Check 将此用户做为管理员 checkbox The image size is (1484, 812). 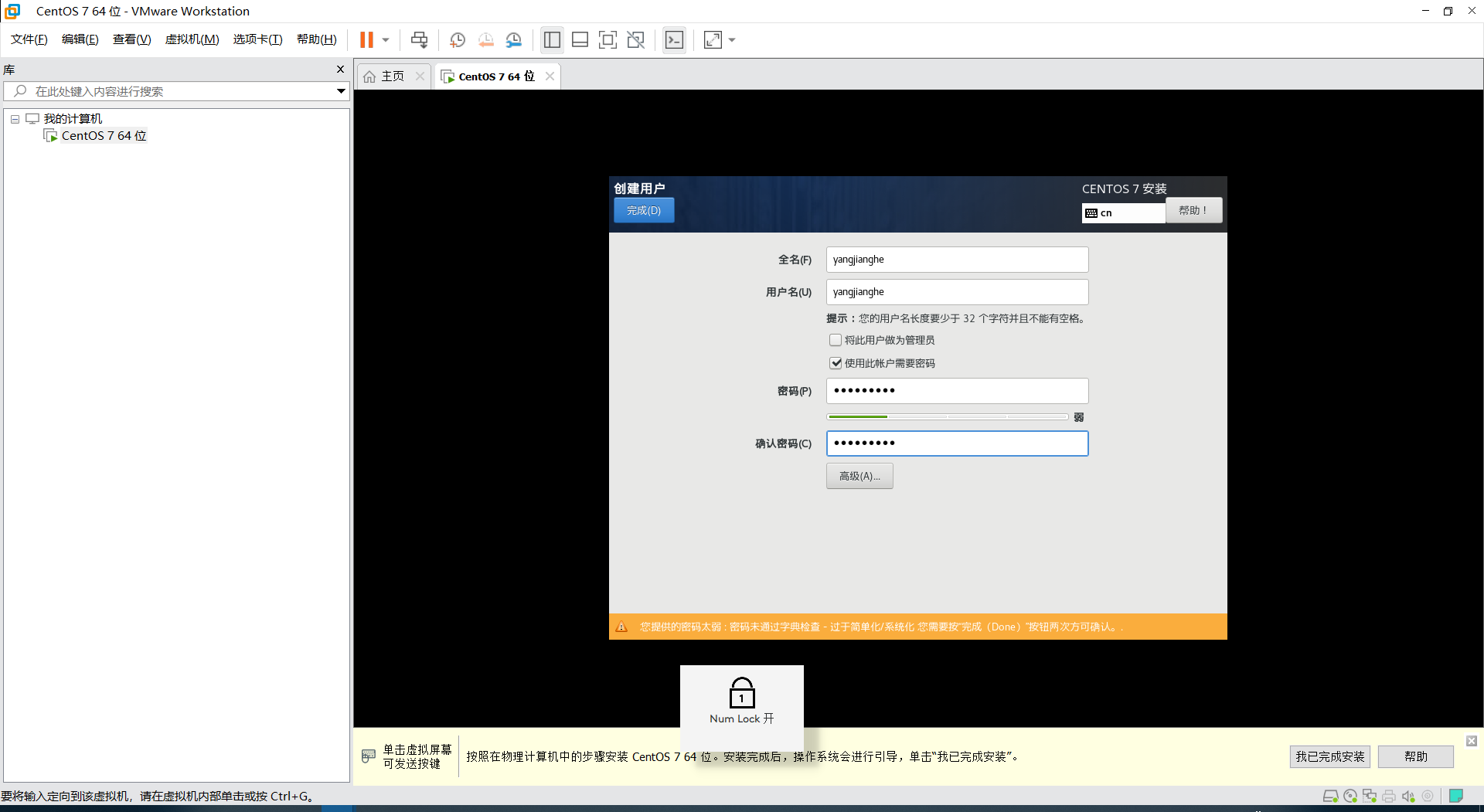pyautogui.click(x=836, y=340)
